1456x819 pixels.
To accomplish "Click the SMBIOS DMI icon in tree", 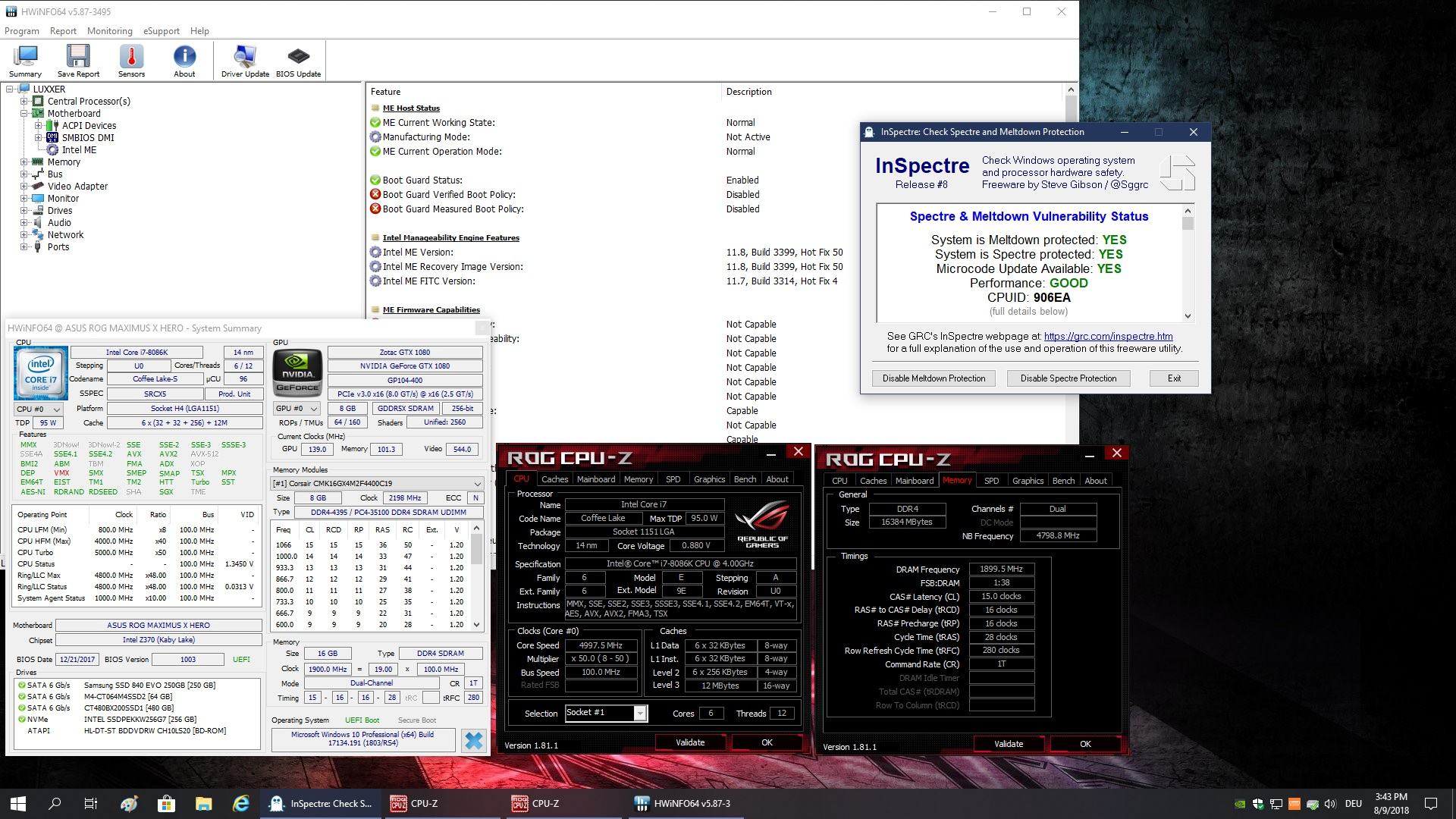I will coord(52,138).
